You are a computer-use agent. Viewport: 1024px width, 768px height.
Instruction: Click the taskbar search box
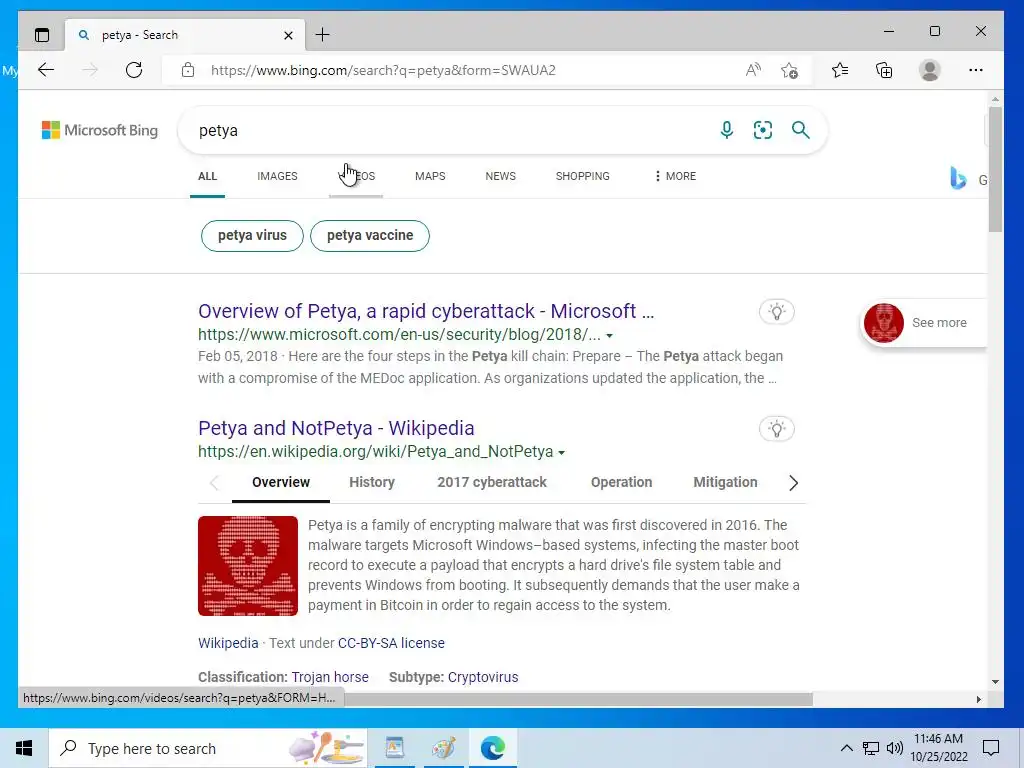207,748
